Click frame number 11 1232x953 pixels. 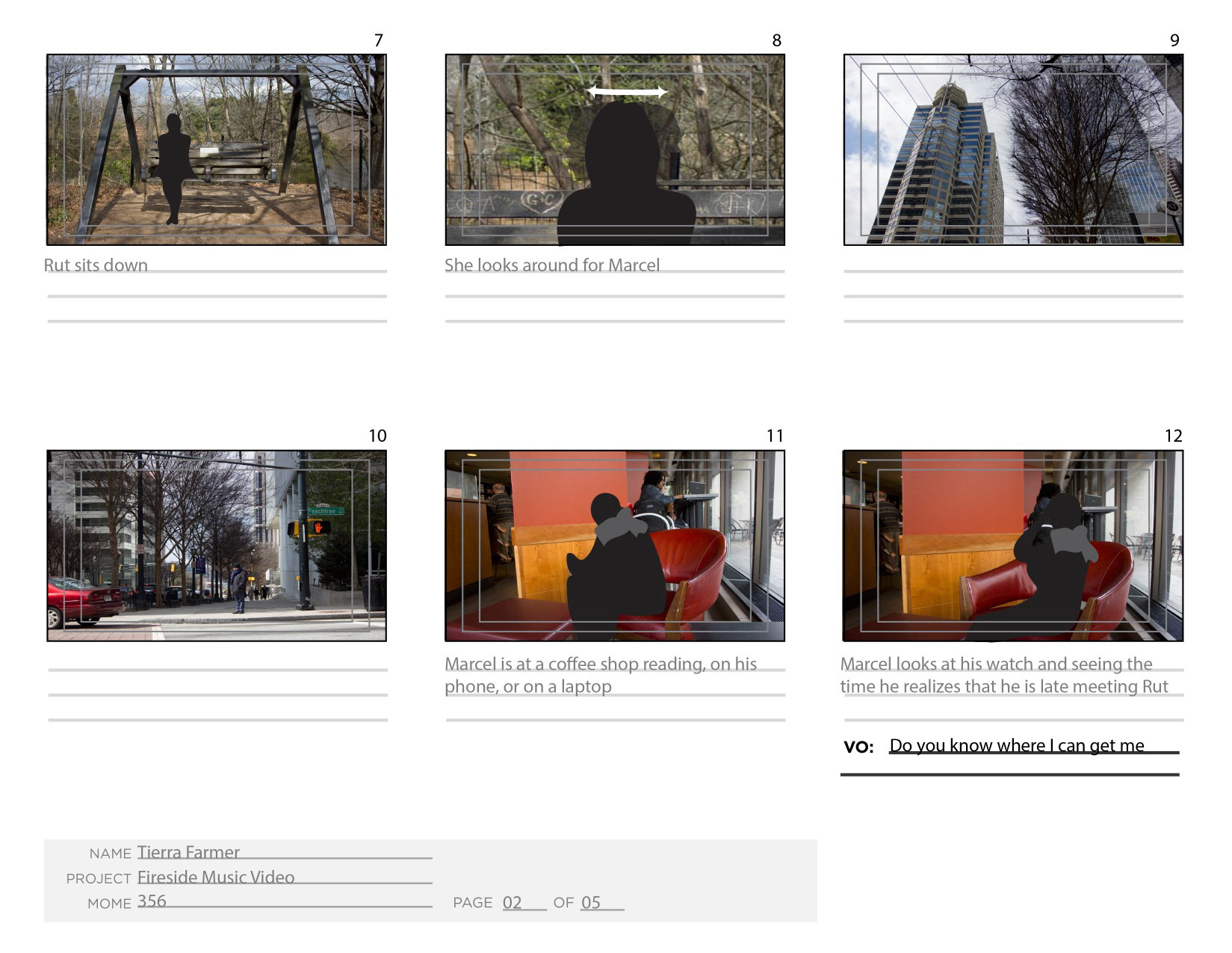tap(775, 436)
